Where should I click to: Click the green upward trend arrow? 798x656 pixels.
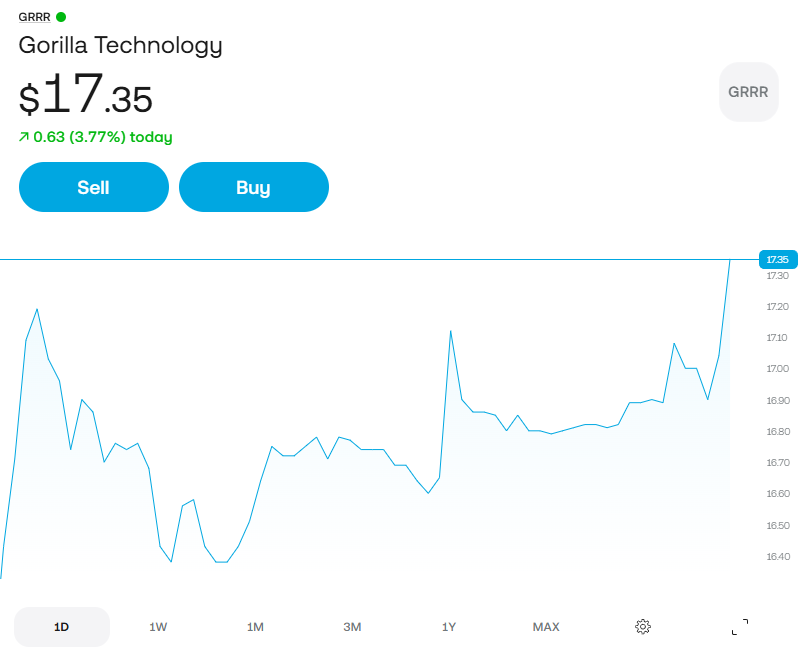(24, 137)
